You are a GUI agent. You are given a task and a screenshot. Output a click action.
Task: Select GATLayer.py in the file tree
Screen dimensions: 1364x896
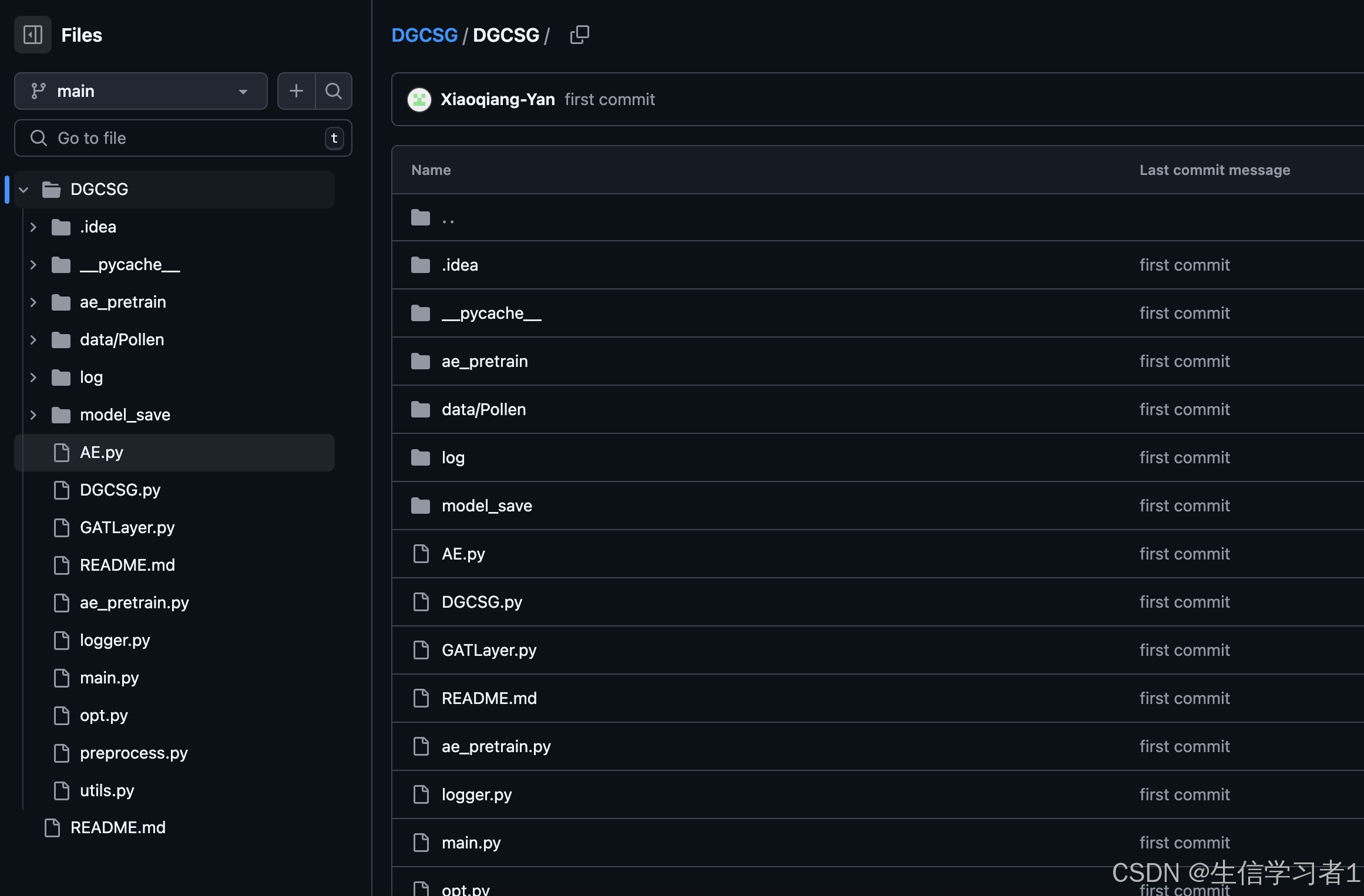pos(174,528)
